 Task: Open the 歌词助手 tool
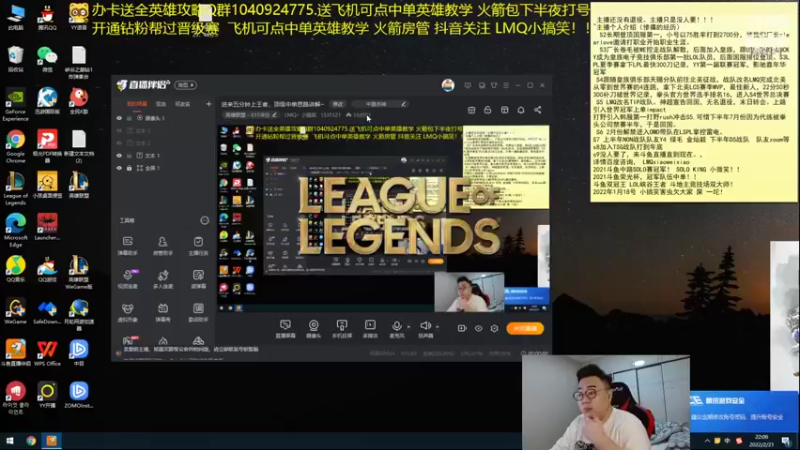coord(198,312)
